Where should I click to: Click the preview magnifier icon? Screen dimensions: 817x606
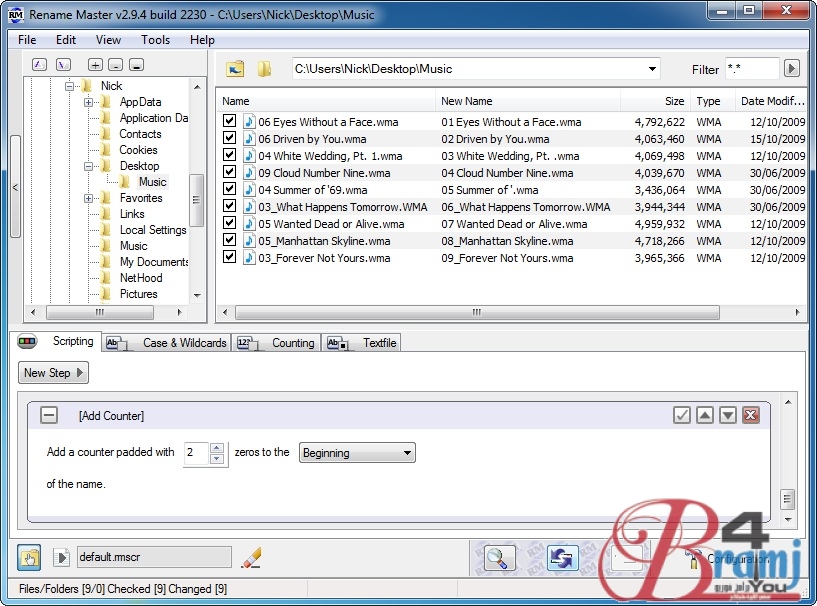(498, 558)
